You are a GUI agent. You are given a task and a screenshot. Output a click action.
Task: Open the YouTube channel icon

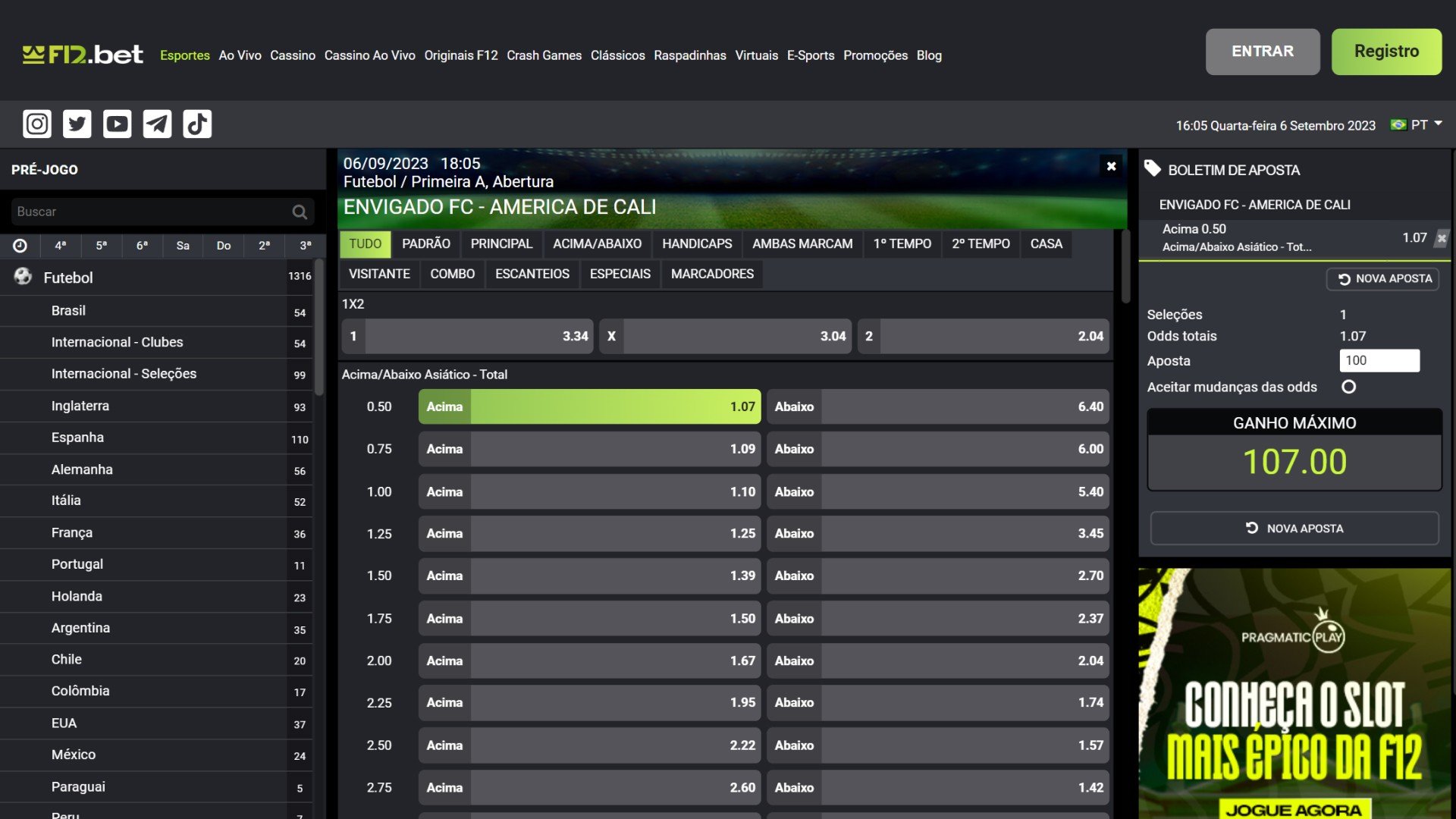coord(115,124)
